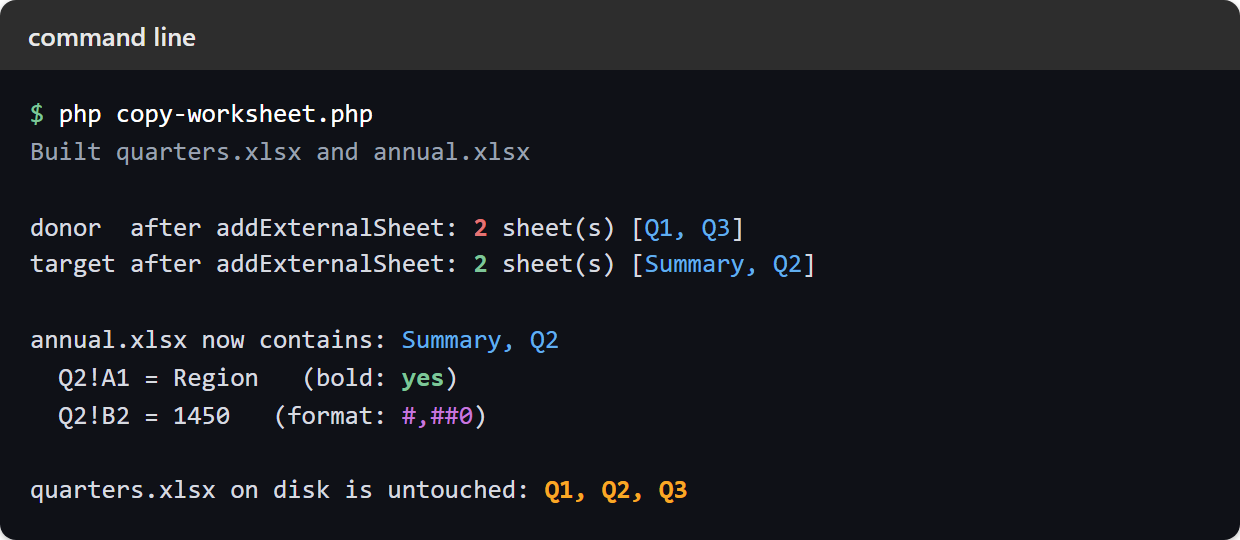This screenshot has width=1240, height=540.
Task: Click the "Q2!B2 = 1450" output
Action: (145, 415)
